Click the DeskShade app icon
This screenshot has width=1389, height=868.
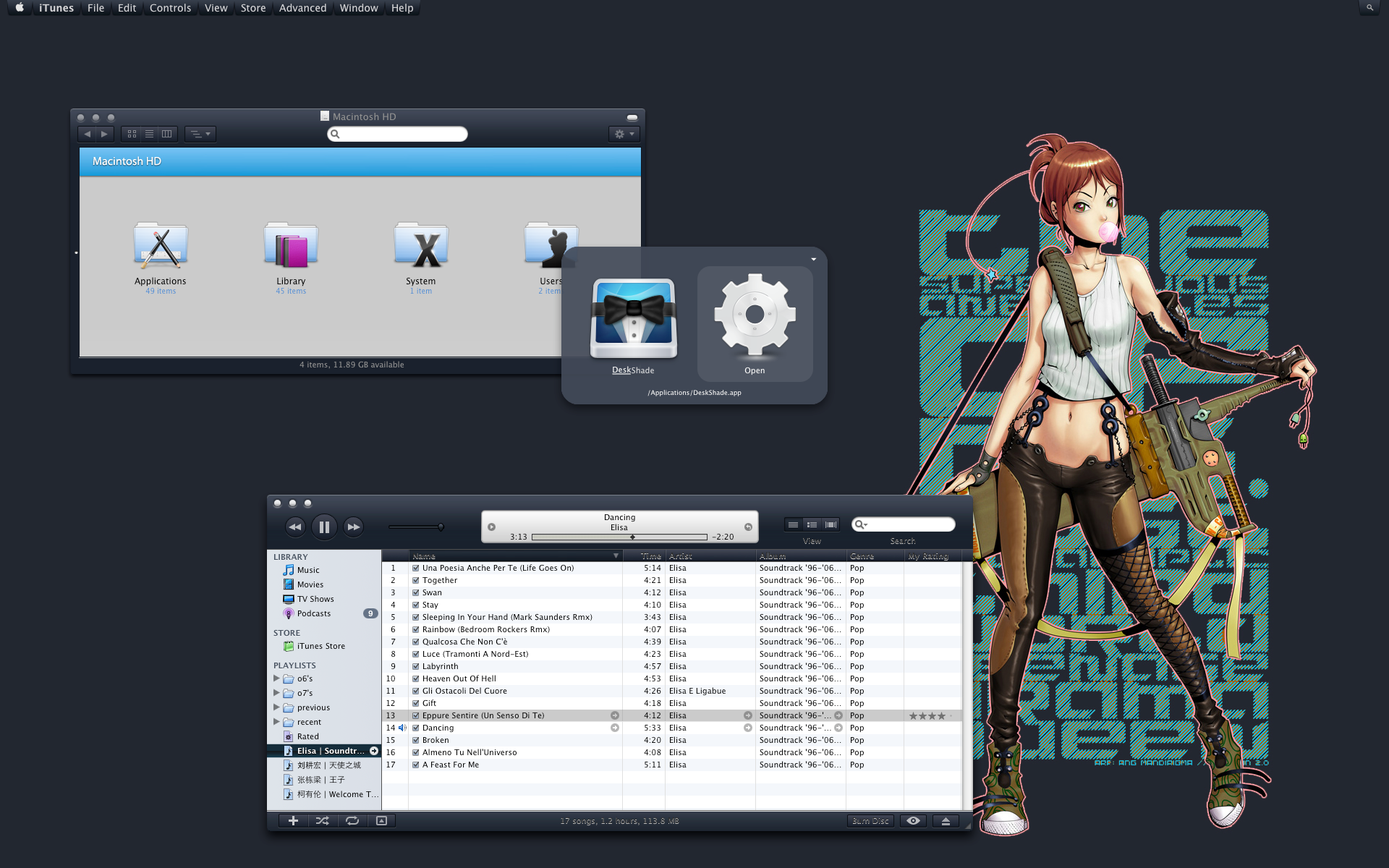[634, 318]
